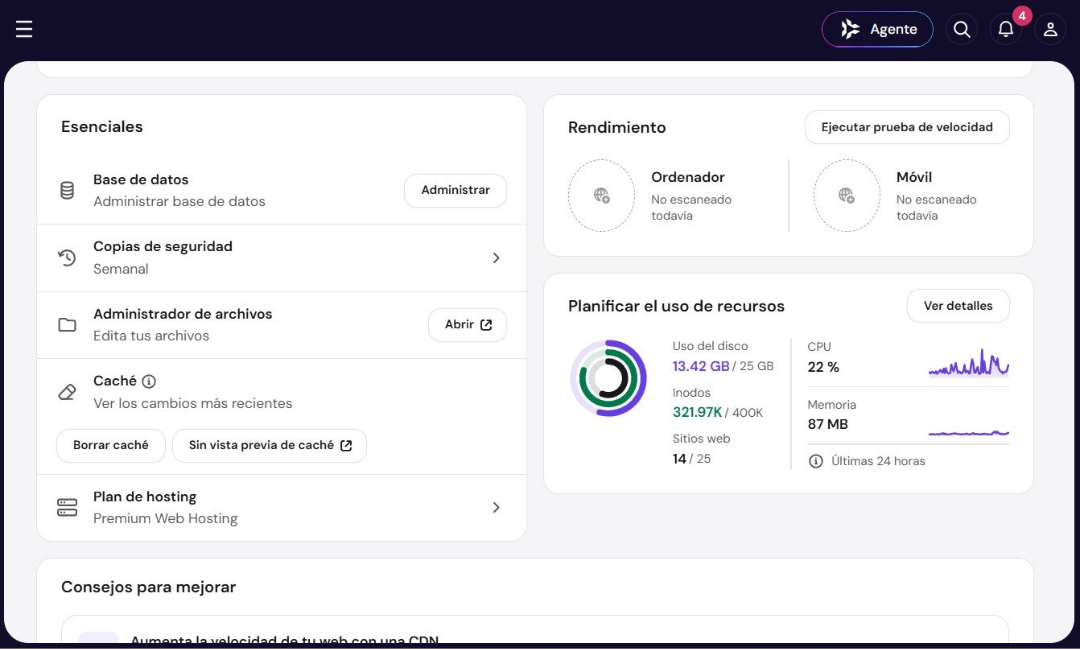Click the Administrador de archivos folder icon
Viewport: 1080px width, 650px height.
(67, 325)
